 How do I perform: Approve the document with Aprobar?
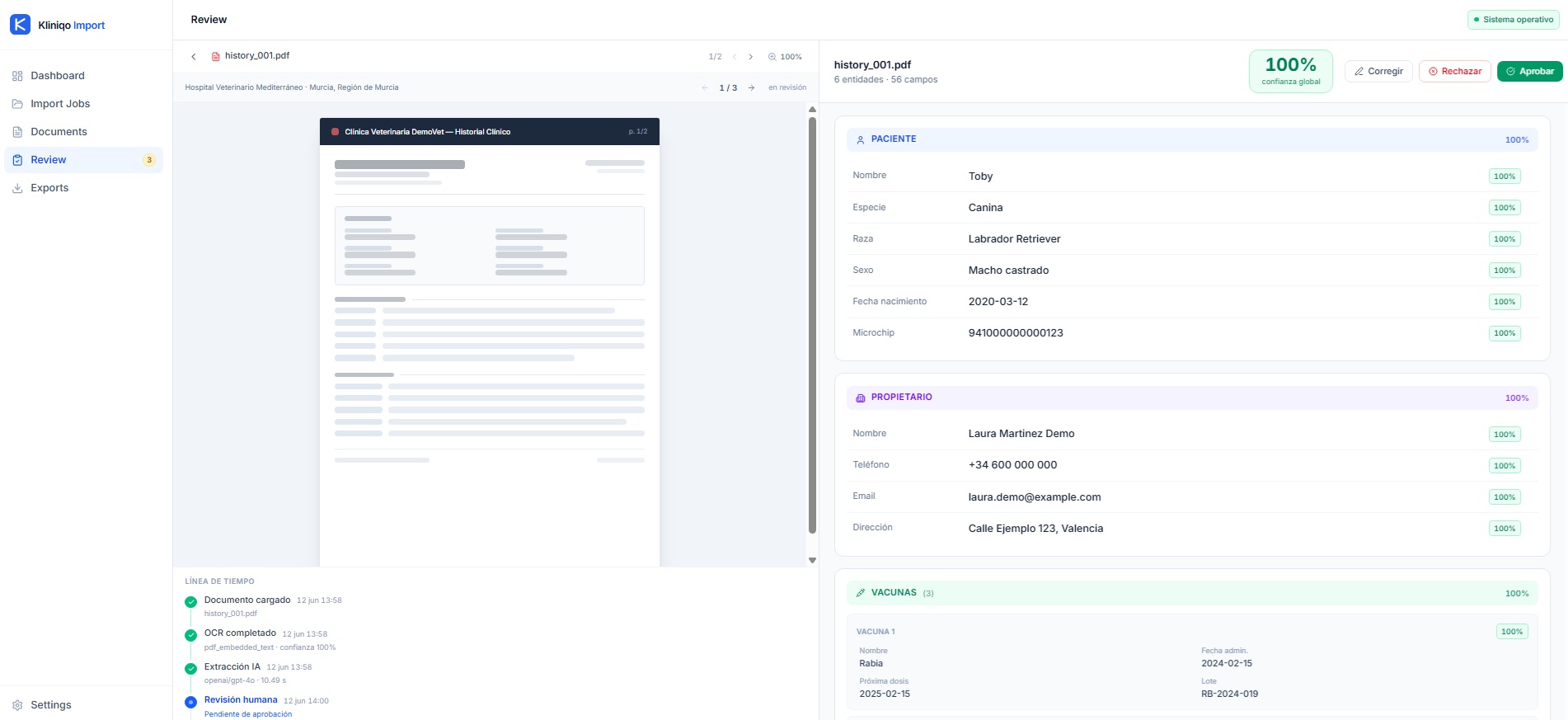[x=1530, y=72]
